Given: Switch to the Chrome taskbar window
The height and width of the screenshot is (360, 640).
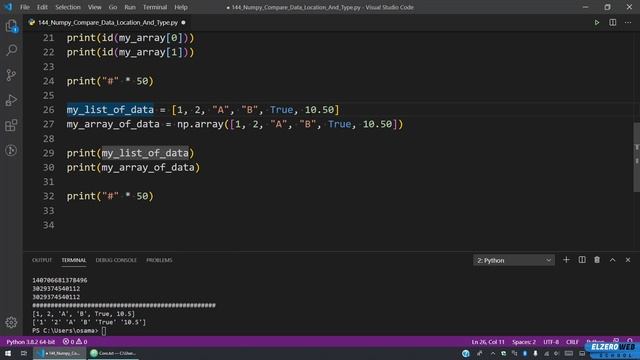Looking at the screenshot, I should click(113, 353).
